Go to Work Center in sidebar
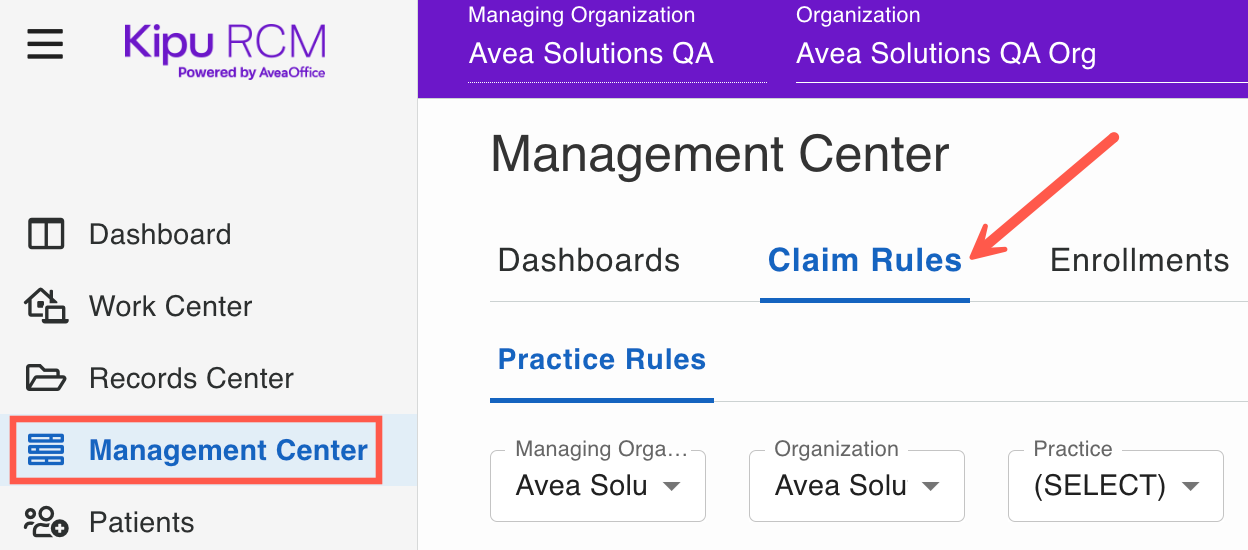This screenshot has height=550, width=1248. (170, 306)
